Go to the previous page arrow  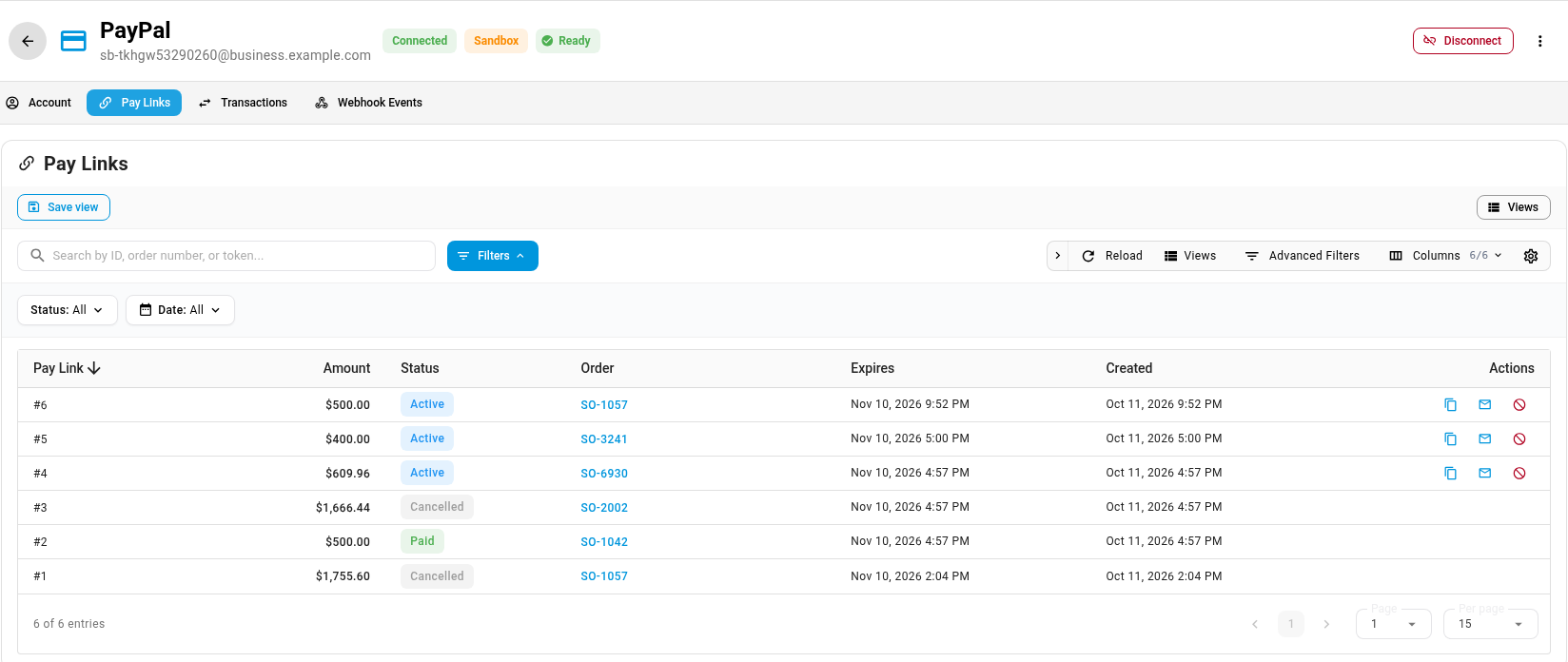1255,624
